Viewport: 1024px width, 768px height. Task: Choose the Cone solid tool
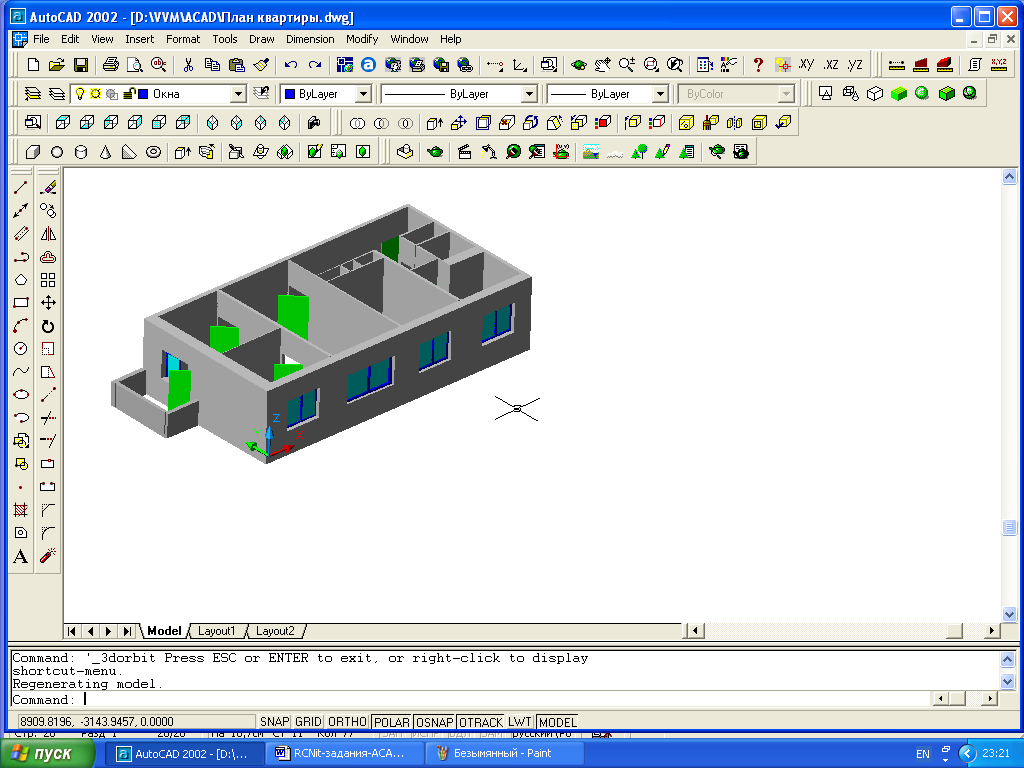(105, 152)
